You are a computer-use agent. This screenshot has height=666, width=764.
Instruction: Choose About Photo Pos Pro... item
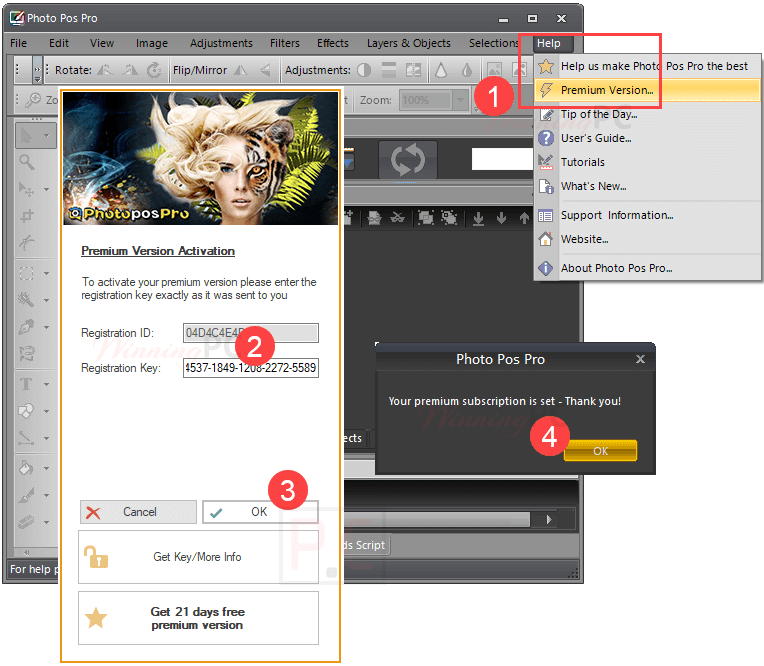pos(647,268)
